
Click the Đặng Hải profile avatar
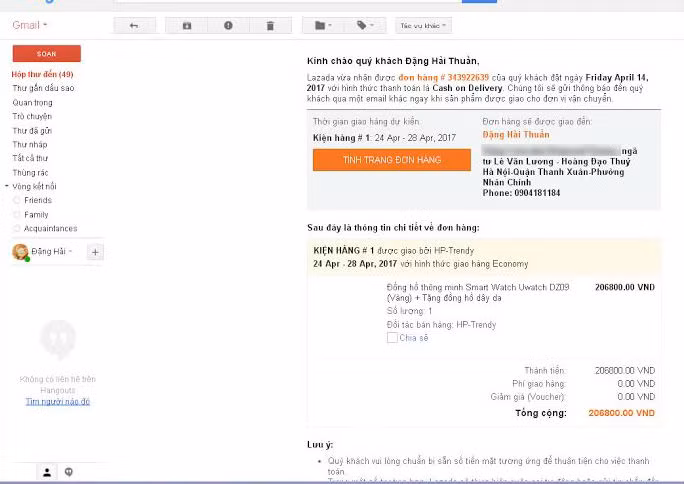point(20,252)
